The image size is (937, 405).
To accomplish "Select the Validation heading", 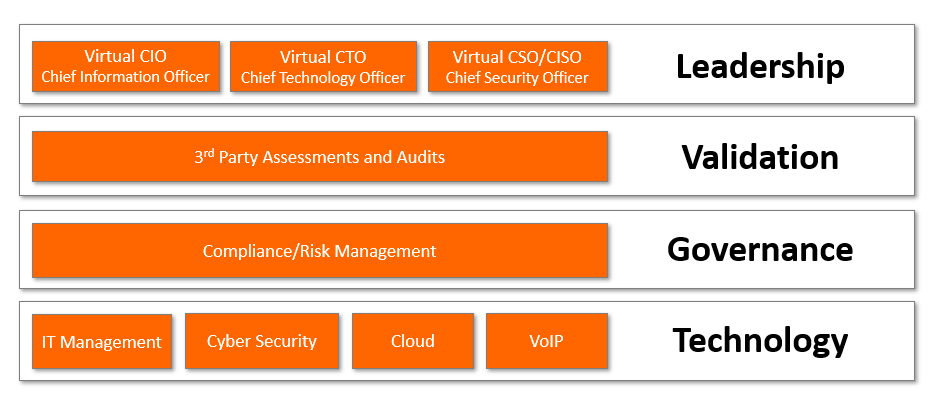I will point(760,157).
